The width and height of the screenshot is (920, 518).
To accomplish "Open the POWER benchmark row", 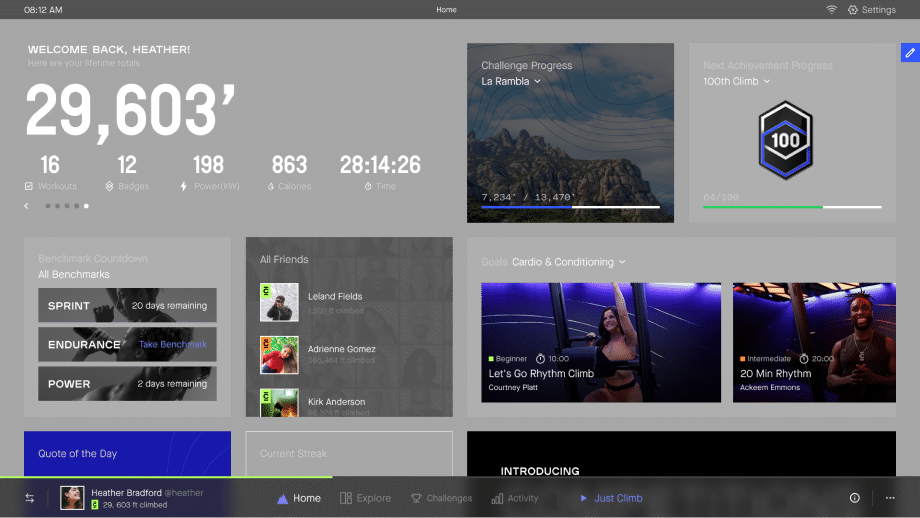I will 127,384.
